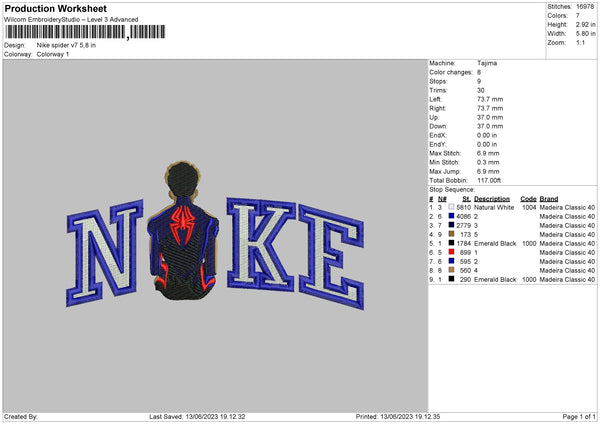The image size is (600, 424).
Task: Click the Machine value Tajima
Action: pyautogui.click(x=487, y=63)
